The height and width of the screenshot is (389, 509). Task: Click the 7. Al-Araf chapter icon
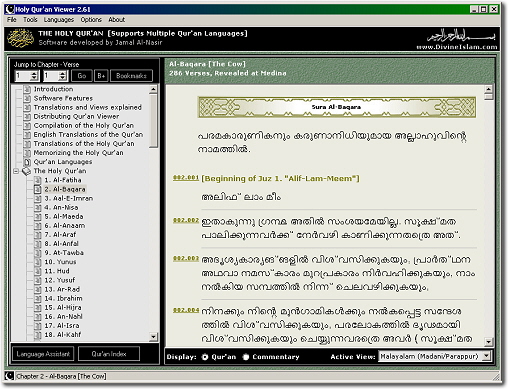coord(38,235)
